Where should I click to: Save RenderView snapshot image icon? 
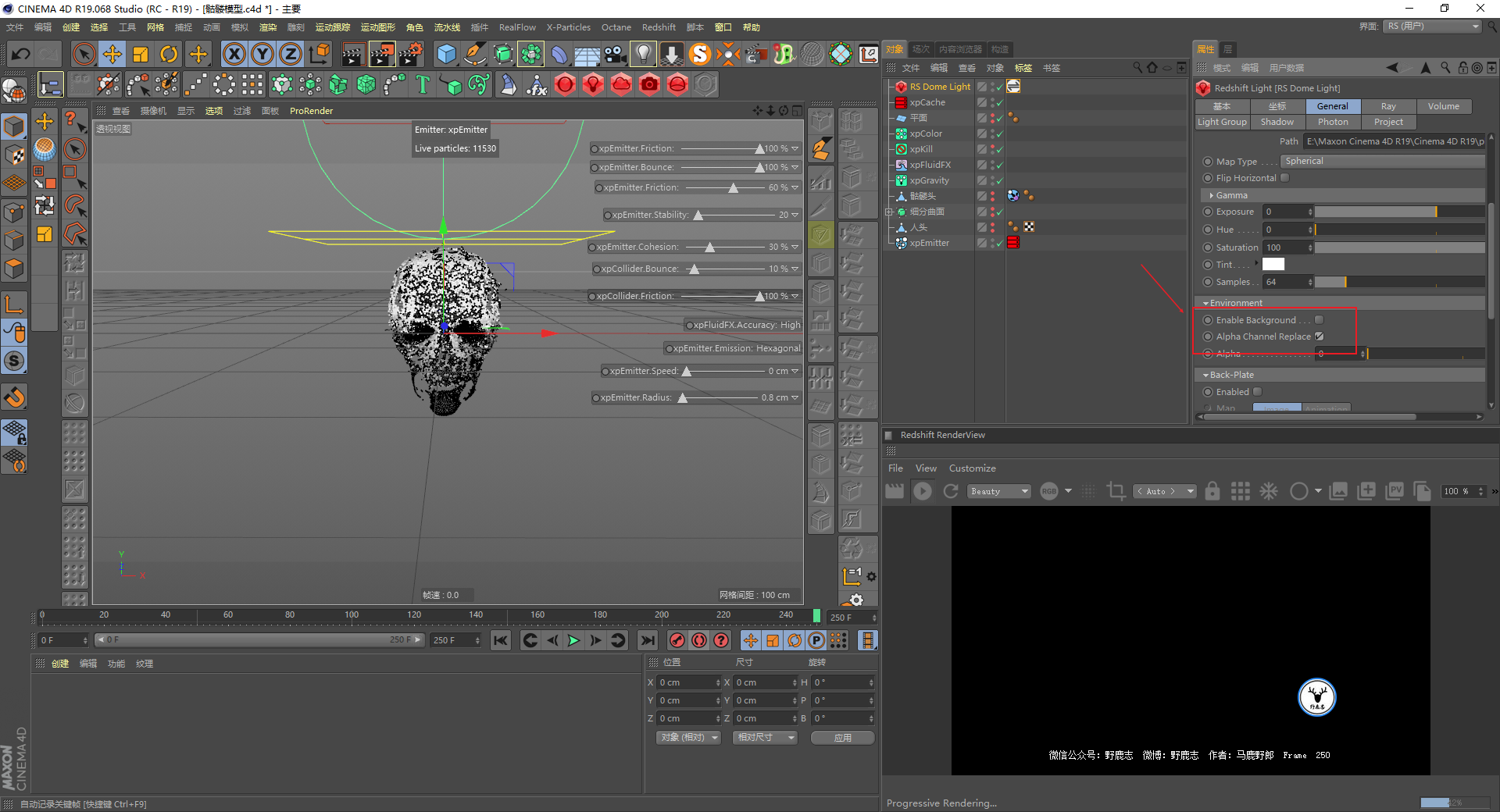[1338, 491]
